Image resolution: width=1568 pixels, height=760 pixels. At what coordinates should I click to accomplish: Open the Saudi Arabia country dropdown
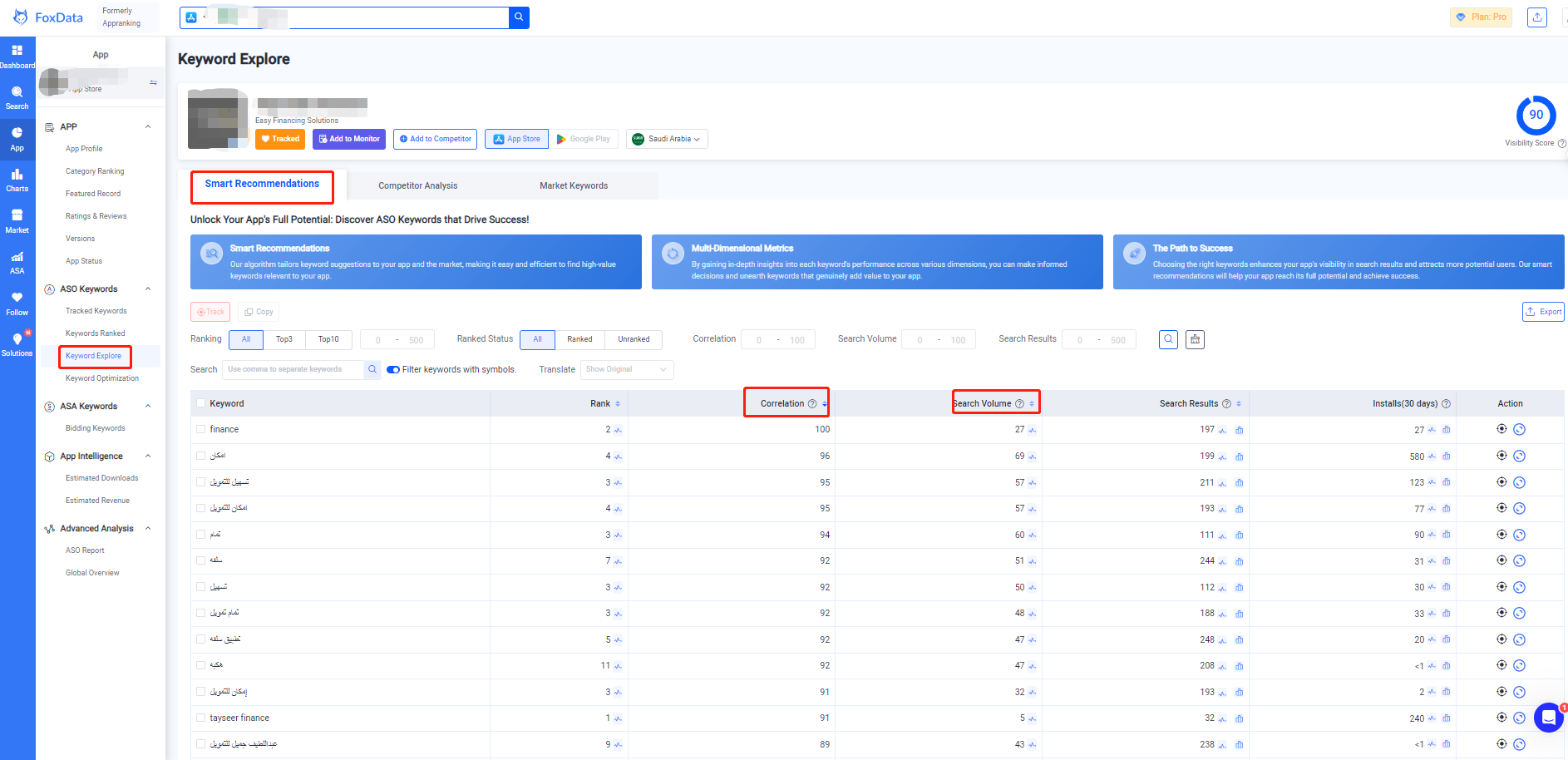pos(667,139)
